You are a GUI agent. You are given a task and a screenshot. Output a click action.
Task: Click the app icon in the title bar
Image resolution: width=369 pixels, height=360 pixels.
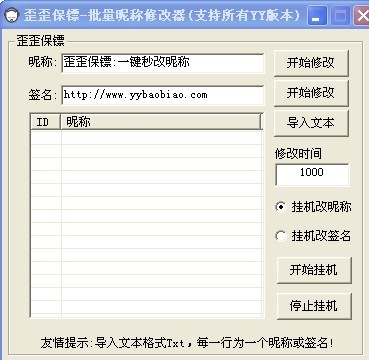point(12,16)
